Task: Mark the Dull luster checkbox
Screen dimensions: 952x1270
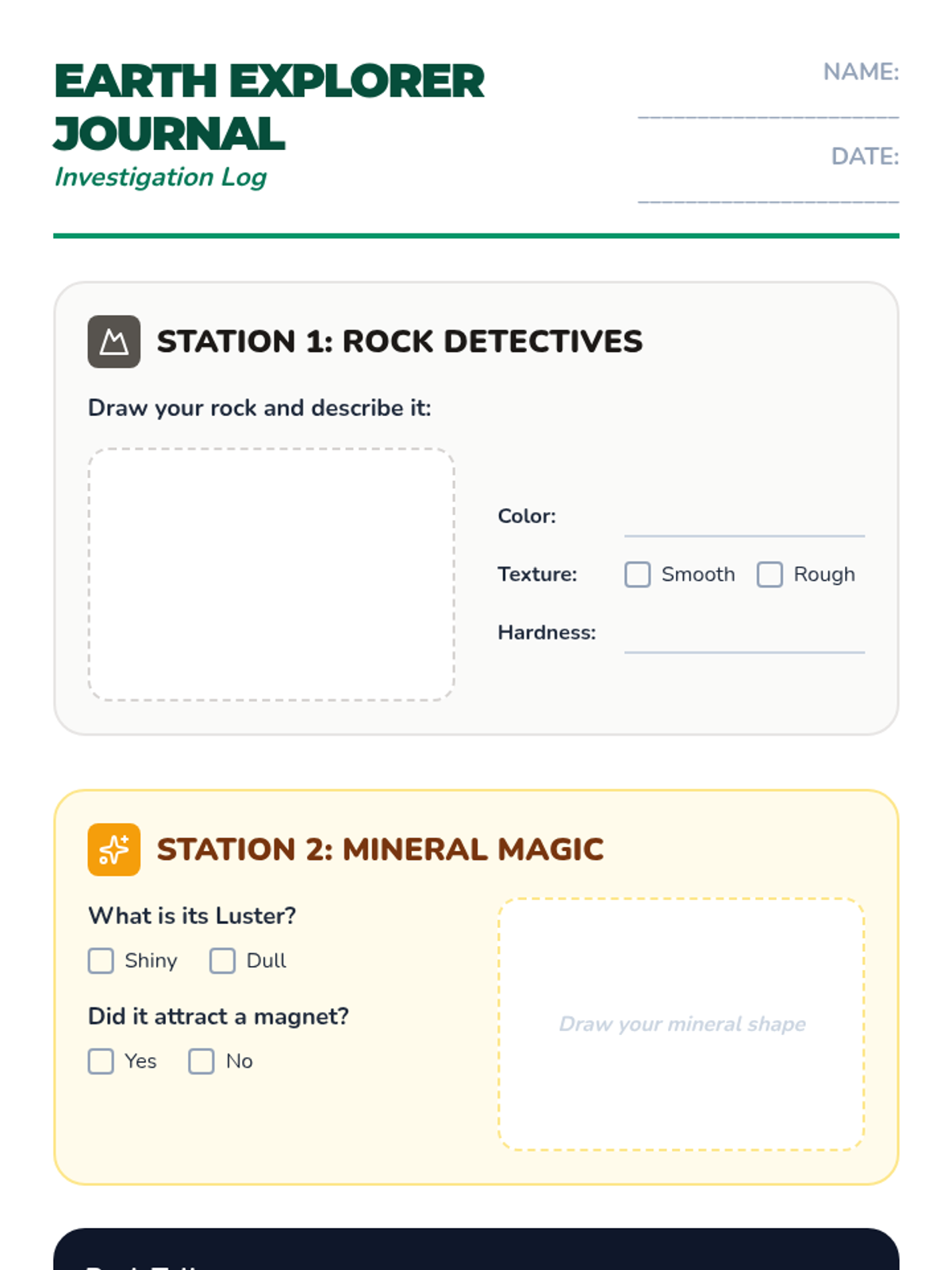Action: click(222, 960)
